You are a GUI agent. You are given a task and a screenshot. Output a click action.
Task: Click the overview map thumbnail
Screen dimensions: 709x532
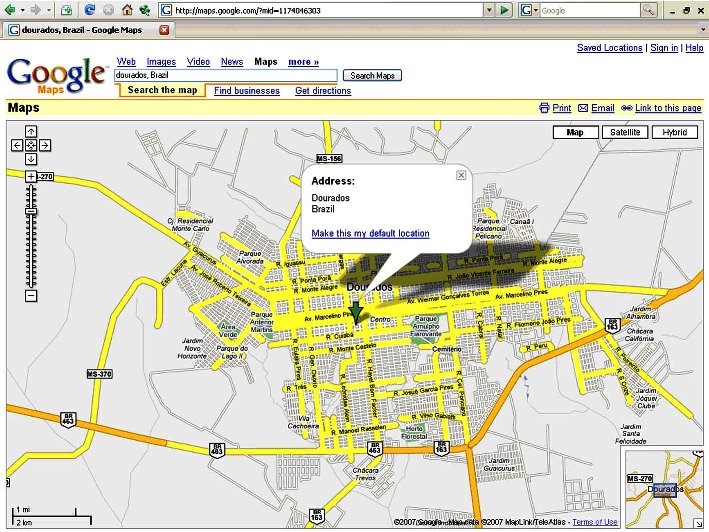664,489
